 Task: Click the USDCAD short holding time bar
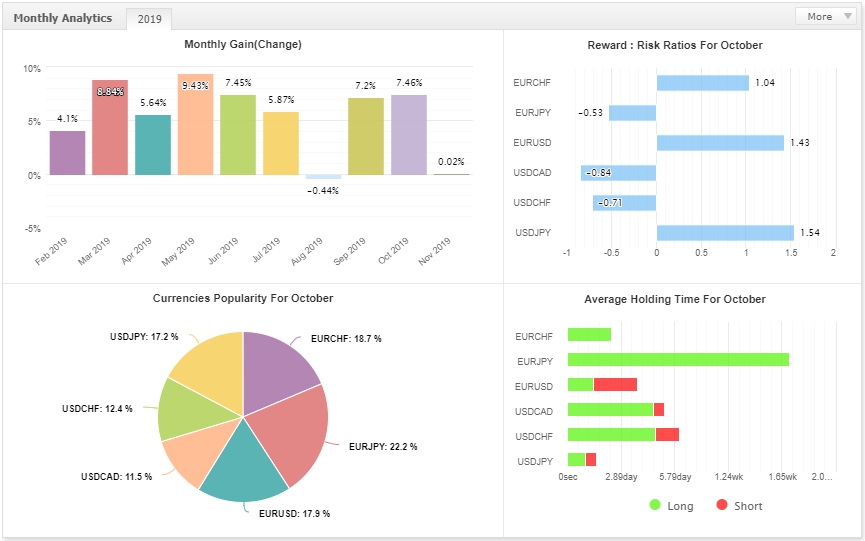pyautogui.click(x=659, y=409)
